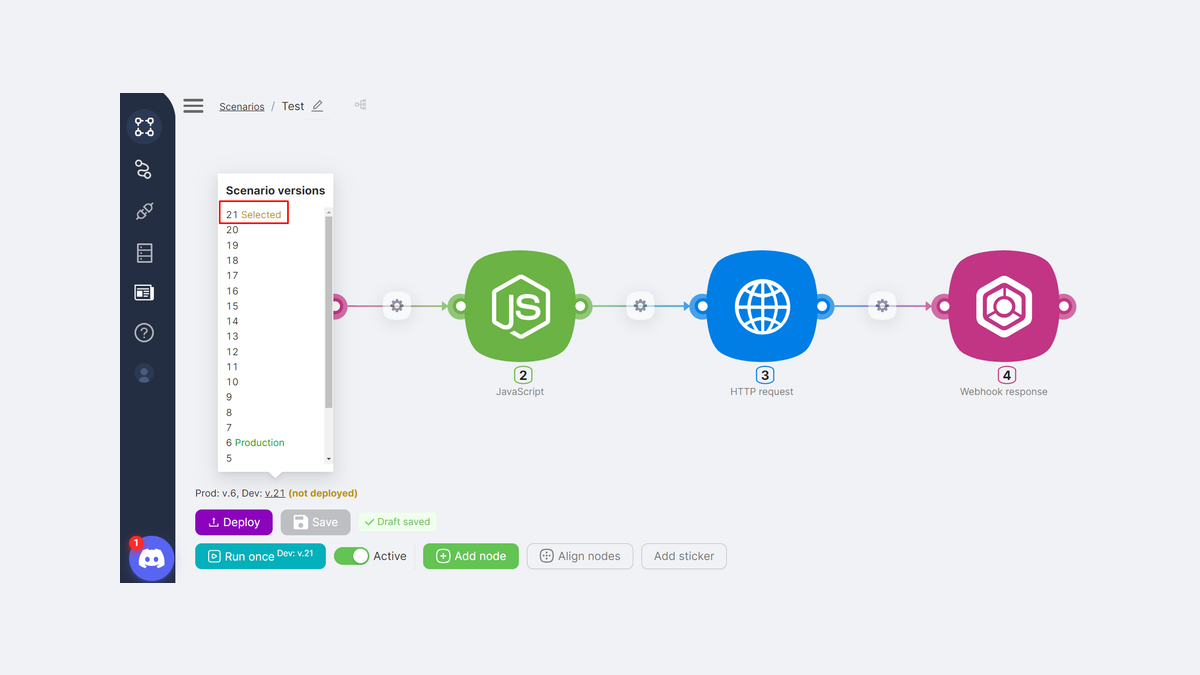Select version 16 in list
1200x675 pixels.
click(x=232, y=291)
